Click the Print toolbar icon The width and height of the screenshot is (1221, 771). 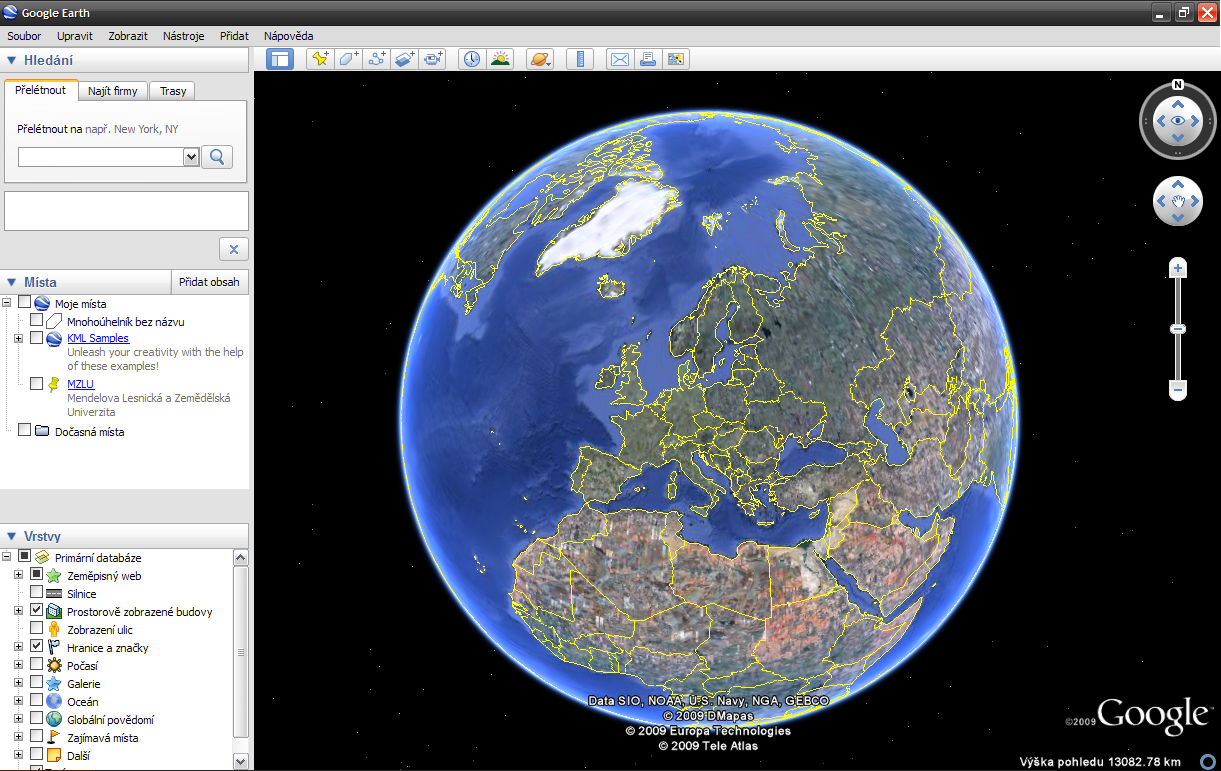coord(648,59)
